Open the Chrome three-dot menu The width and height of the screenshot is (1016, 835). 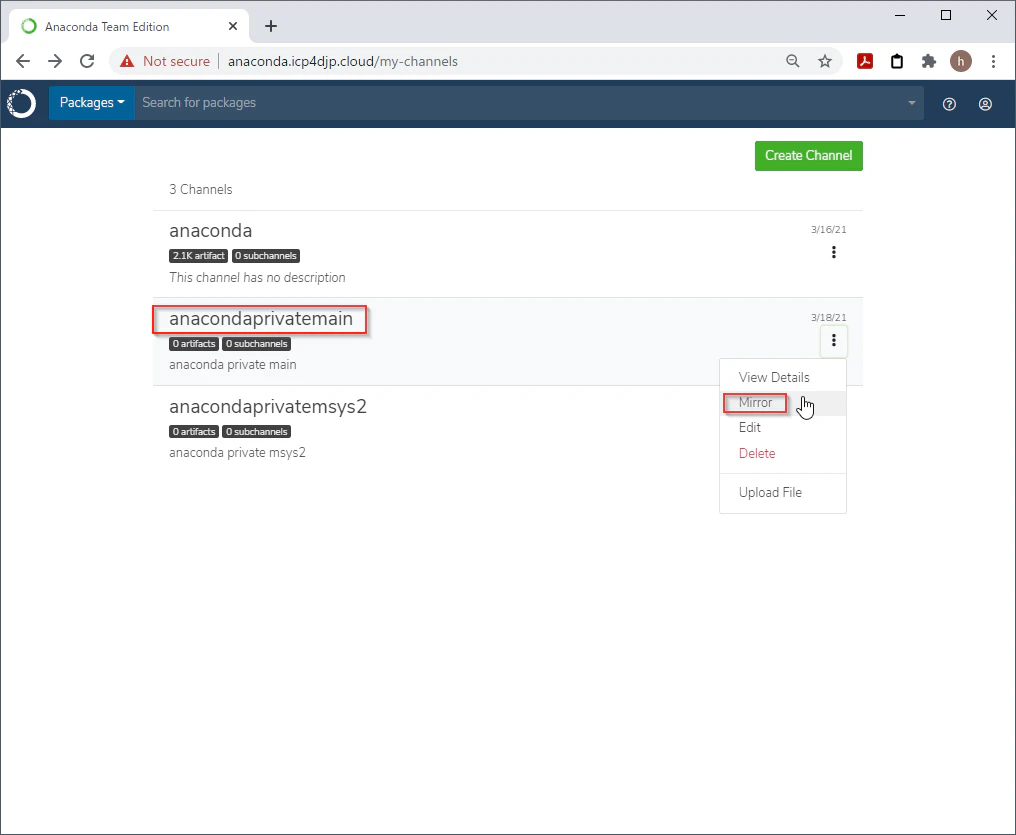(993, 61)
